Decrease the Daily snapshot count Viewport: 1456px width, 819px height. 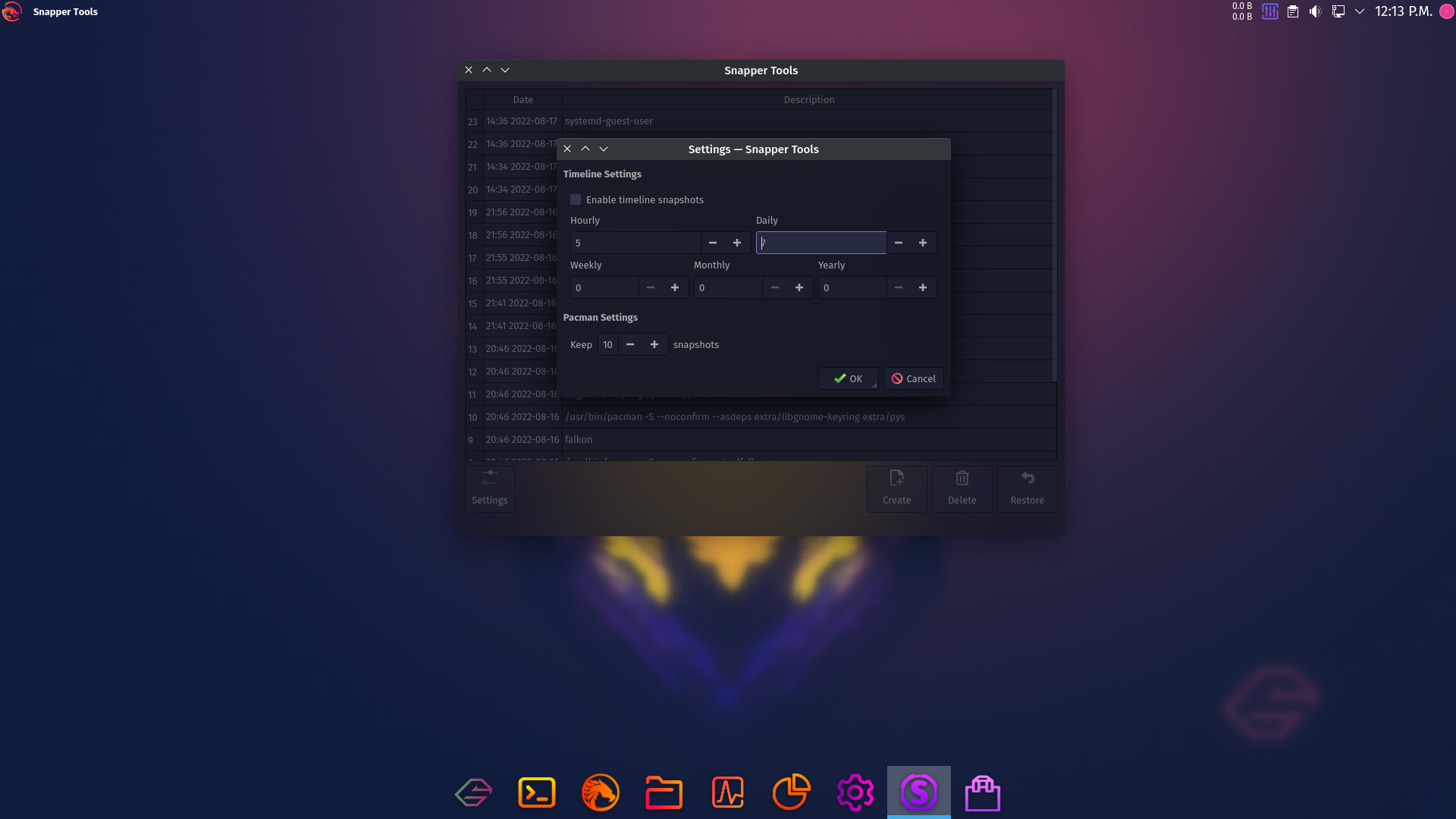click(x=899, y=243)
